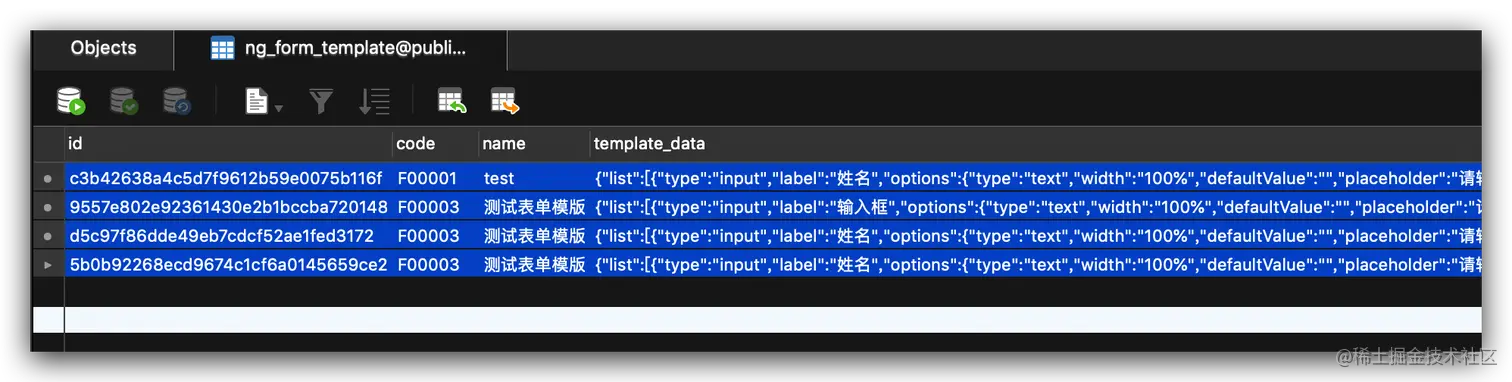
Task: Click the Import table icon with green arrow
Action: click(x=453, y=101)
